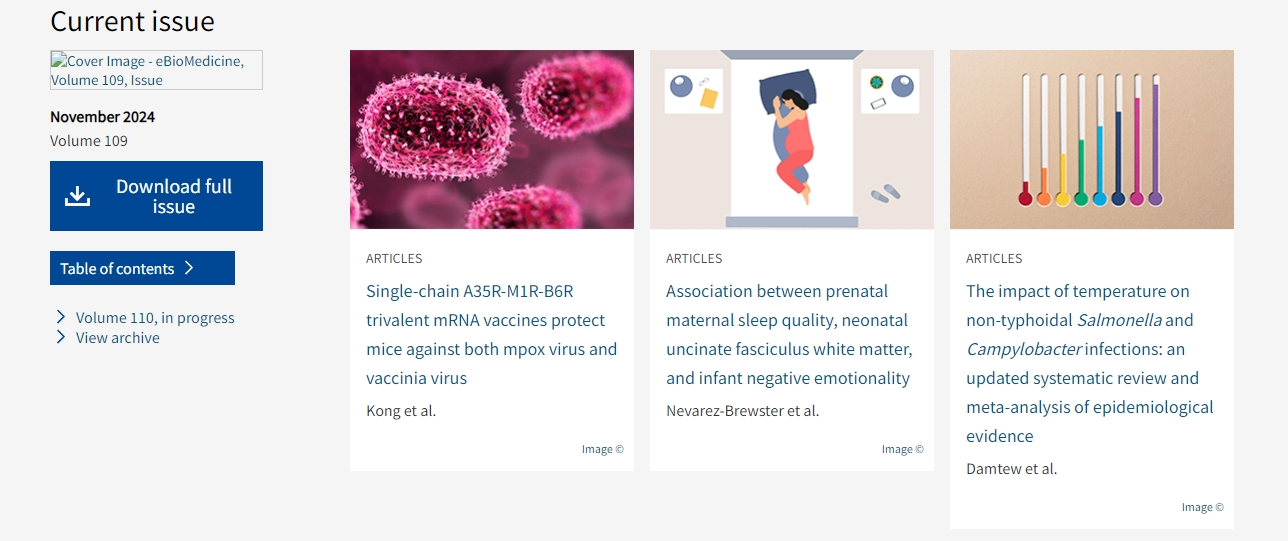Click the download arrow icon
Screen dimensions: 1288x541
(x=77, y=196)
